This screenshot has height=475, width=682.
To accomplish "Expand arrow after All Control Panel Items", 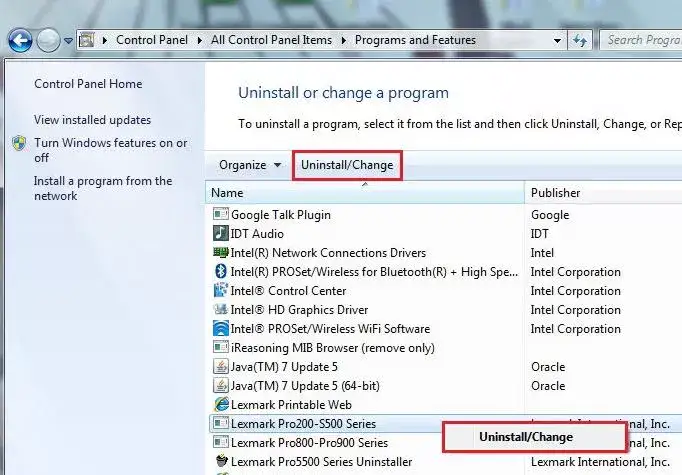I will (x=344, y=40).
